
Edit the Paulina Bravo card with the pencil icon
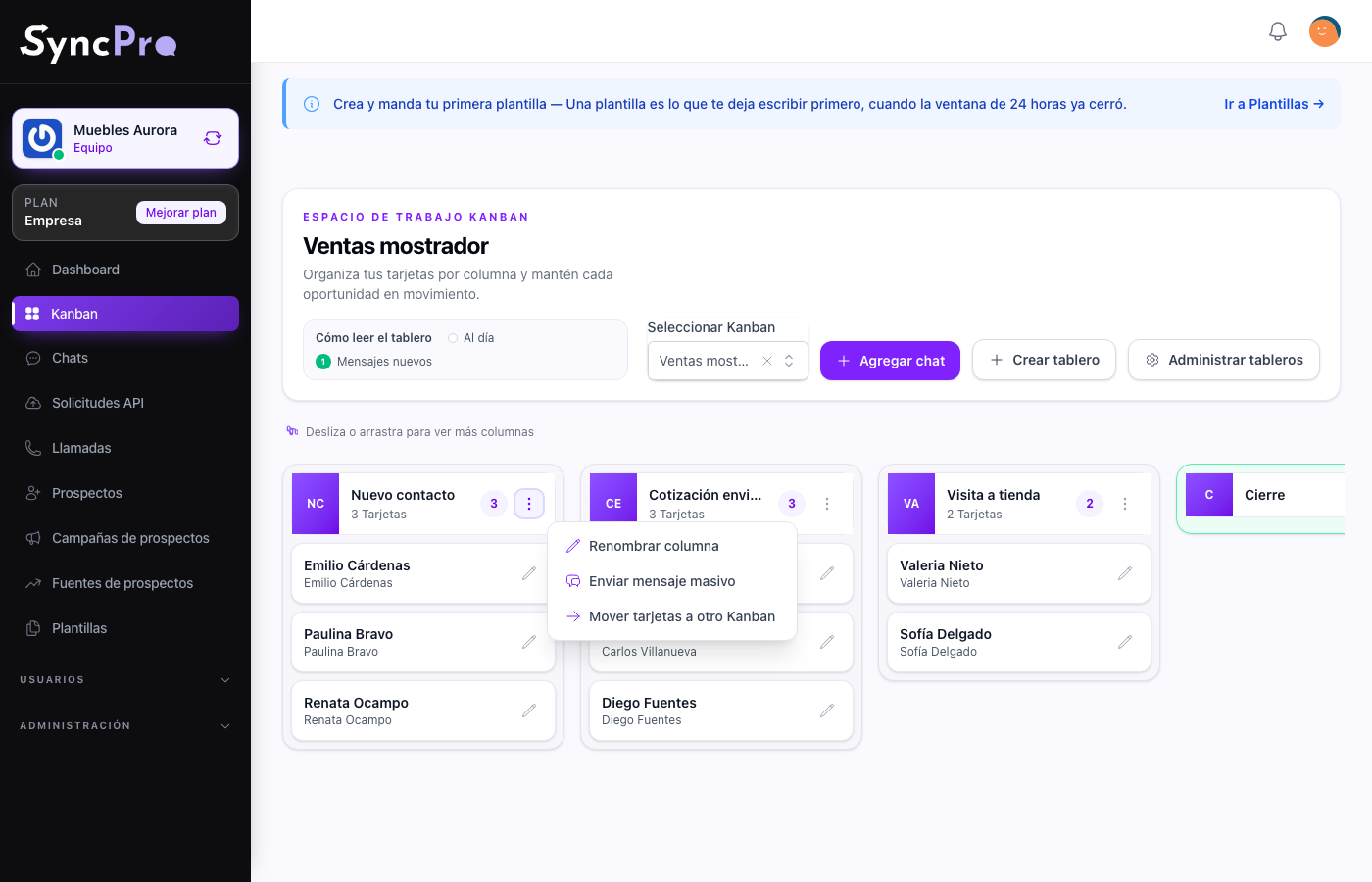[x=529, y=642]
